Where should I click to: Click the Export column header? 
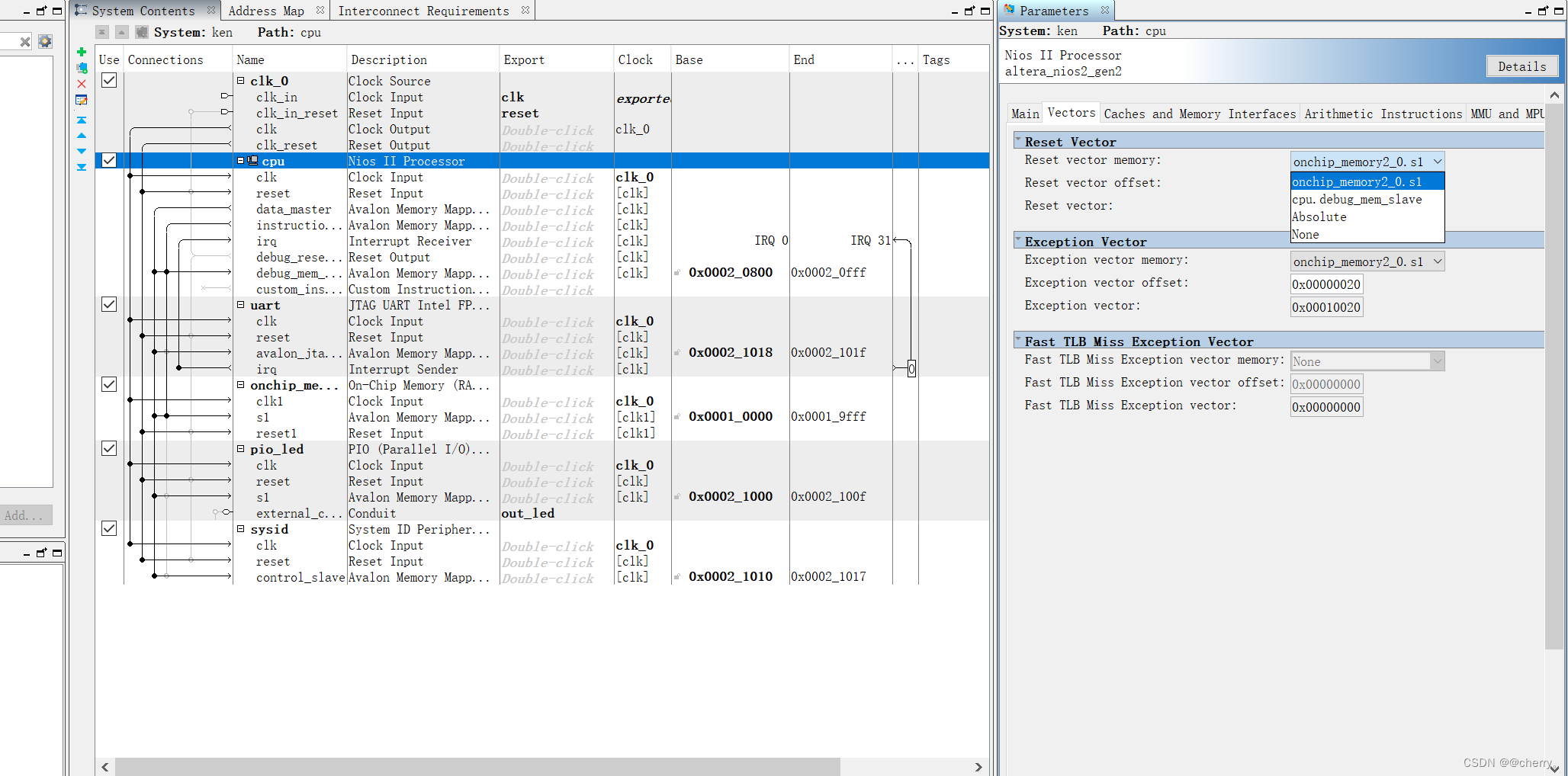556,59
